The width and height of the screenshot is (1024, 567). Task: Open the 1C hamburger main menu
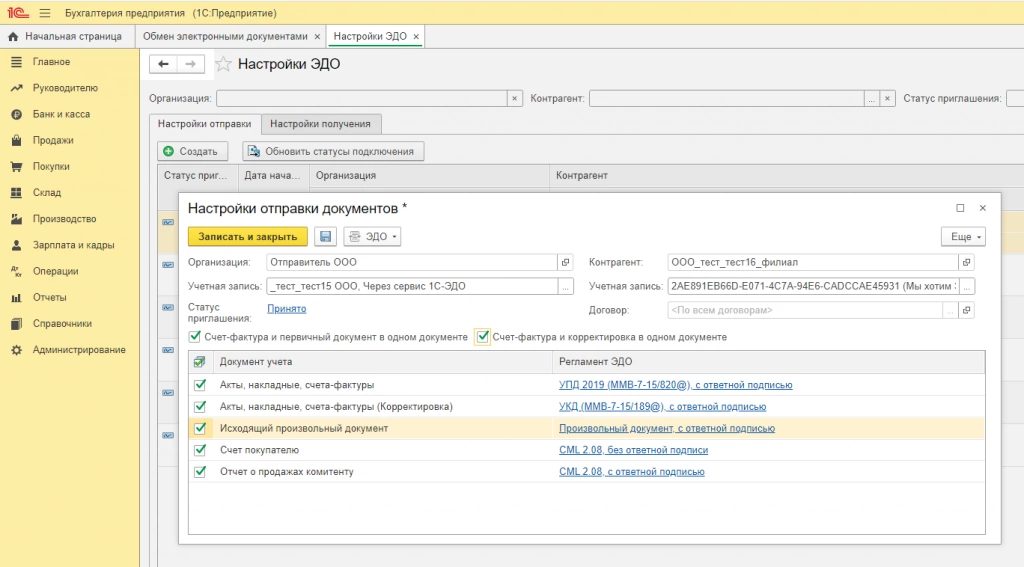[x=44, y=13]
